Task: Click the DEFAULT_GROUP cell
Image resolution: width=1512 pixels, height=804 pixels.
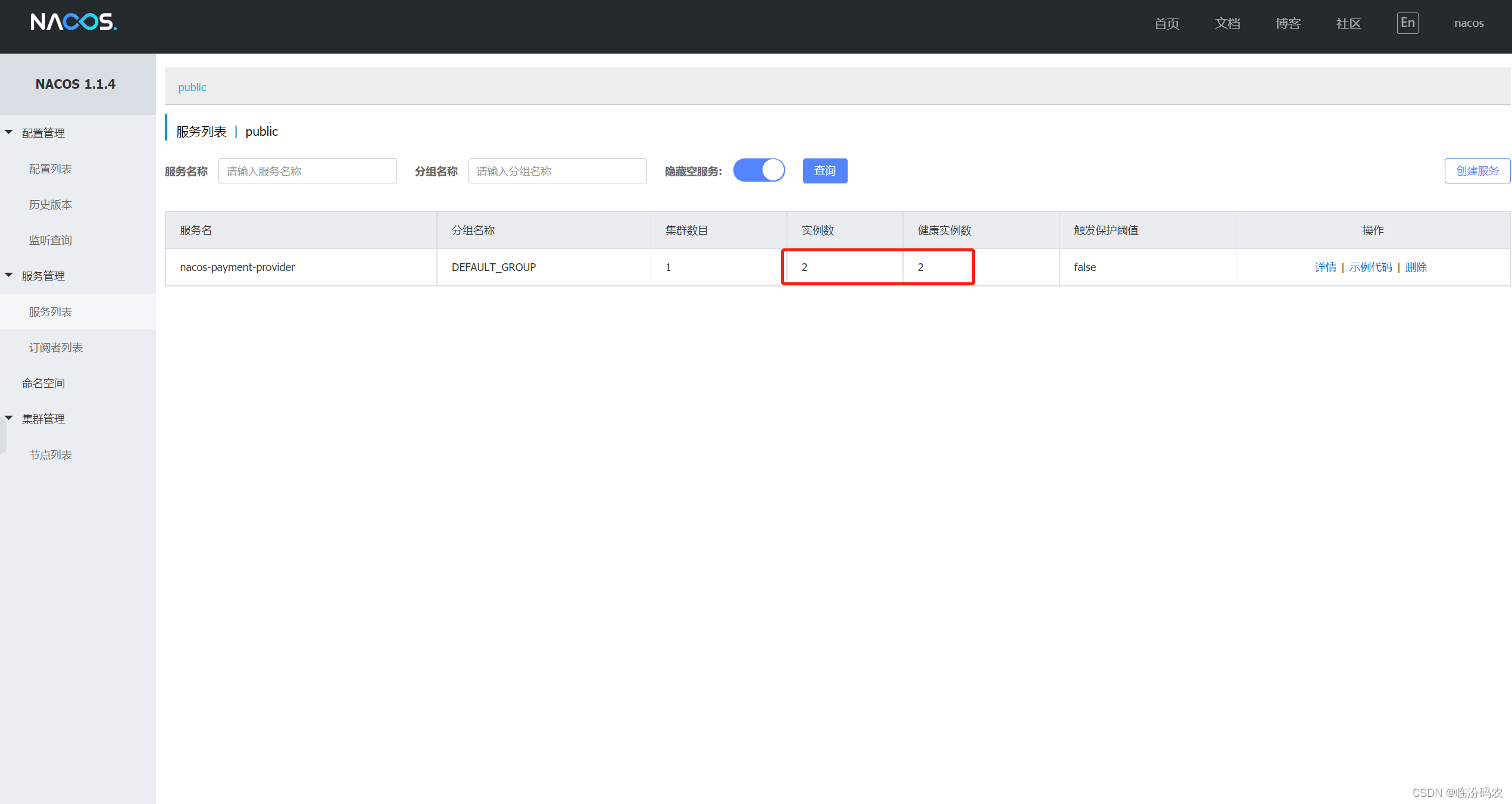Action: pos(543,267)
